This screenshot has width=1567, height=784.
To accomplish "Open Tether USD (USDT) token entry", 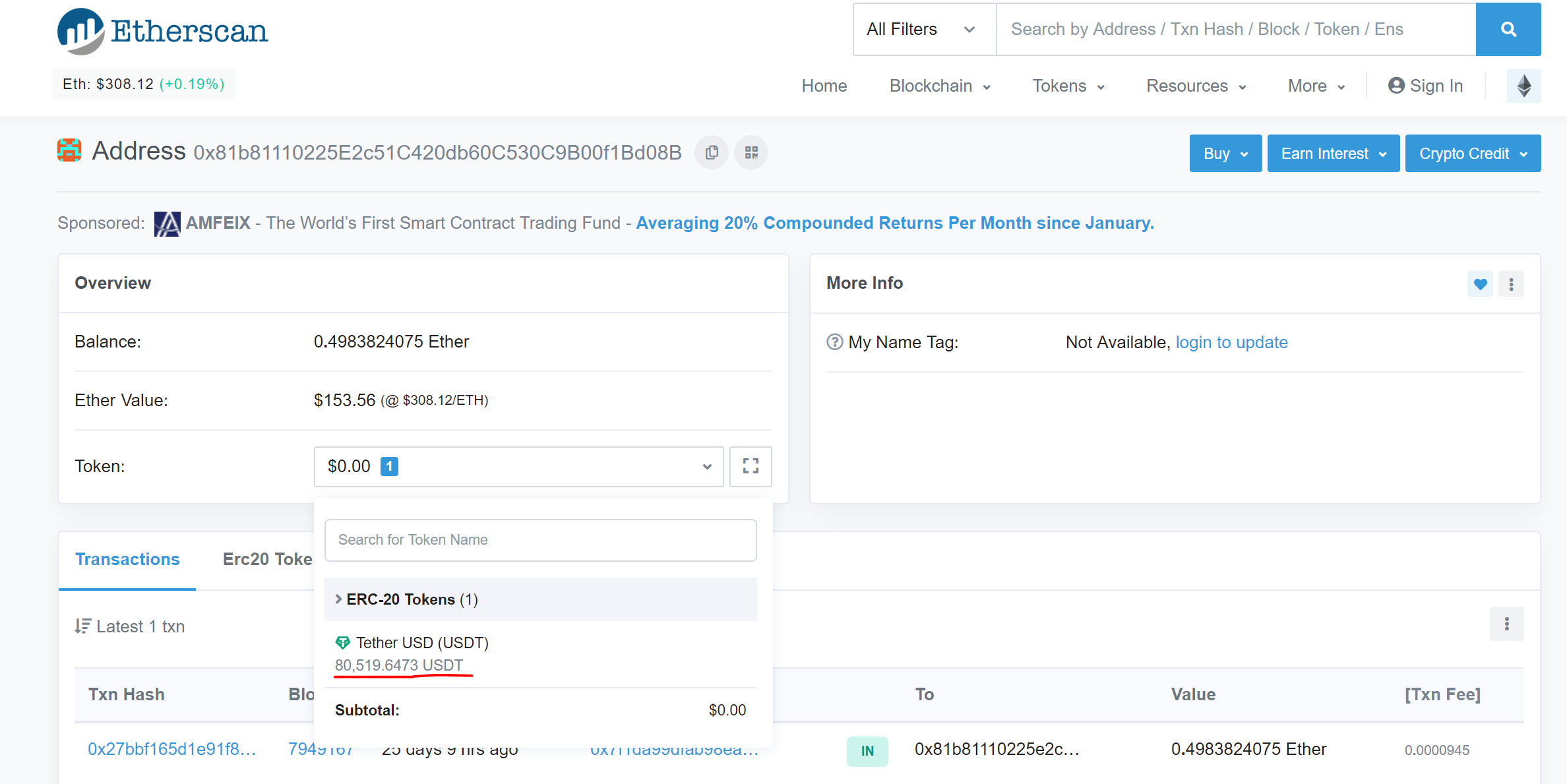I will pos(422,642).
